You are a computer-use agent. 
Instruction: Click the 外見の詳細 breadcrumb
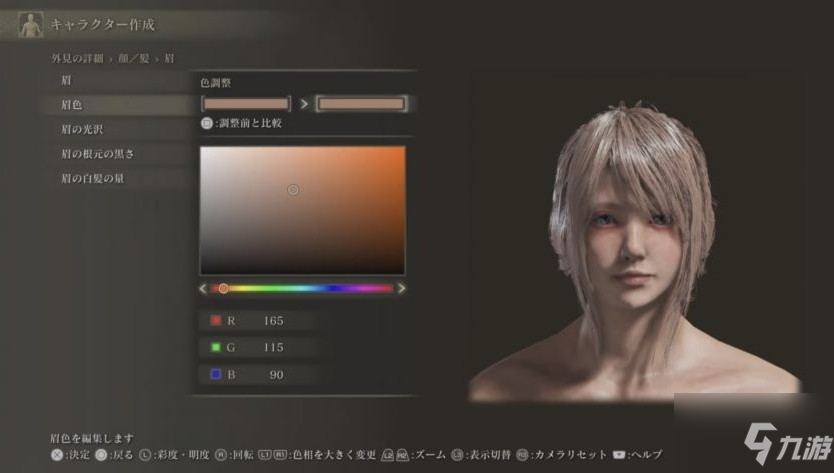[x=78, y=59]
